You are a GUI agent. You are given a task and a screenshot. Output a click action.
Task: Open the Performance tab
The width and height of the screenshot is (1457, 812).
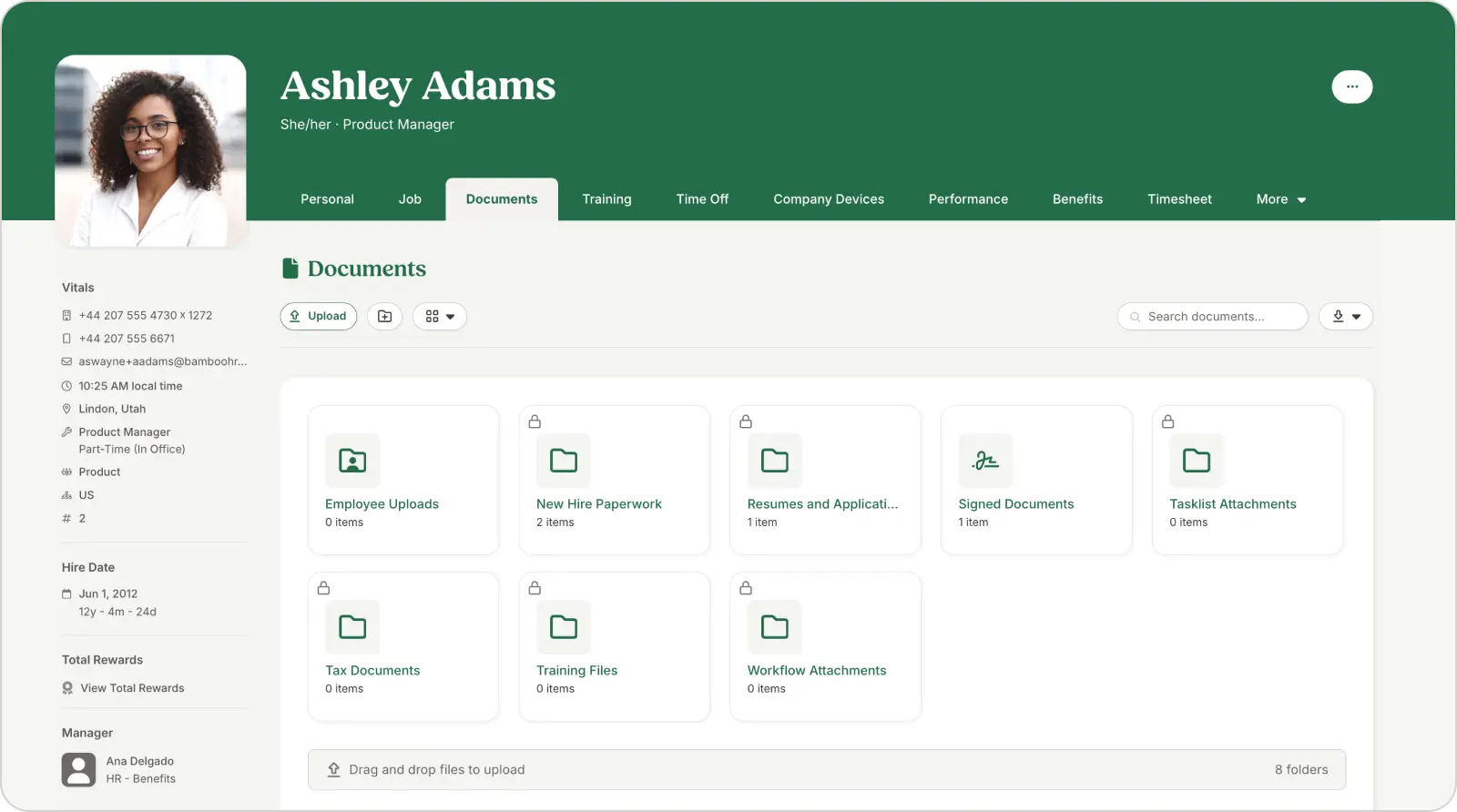(x=968, y=199)
